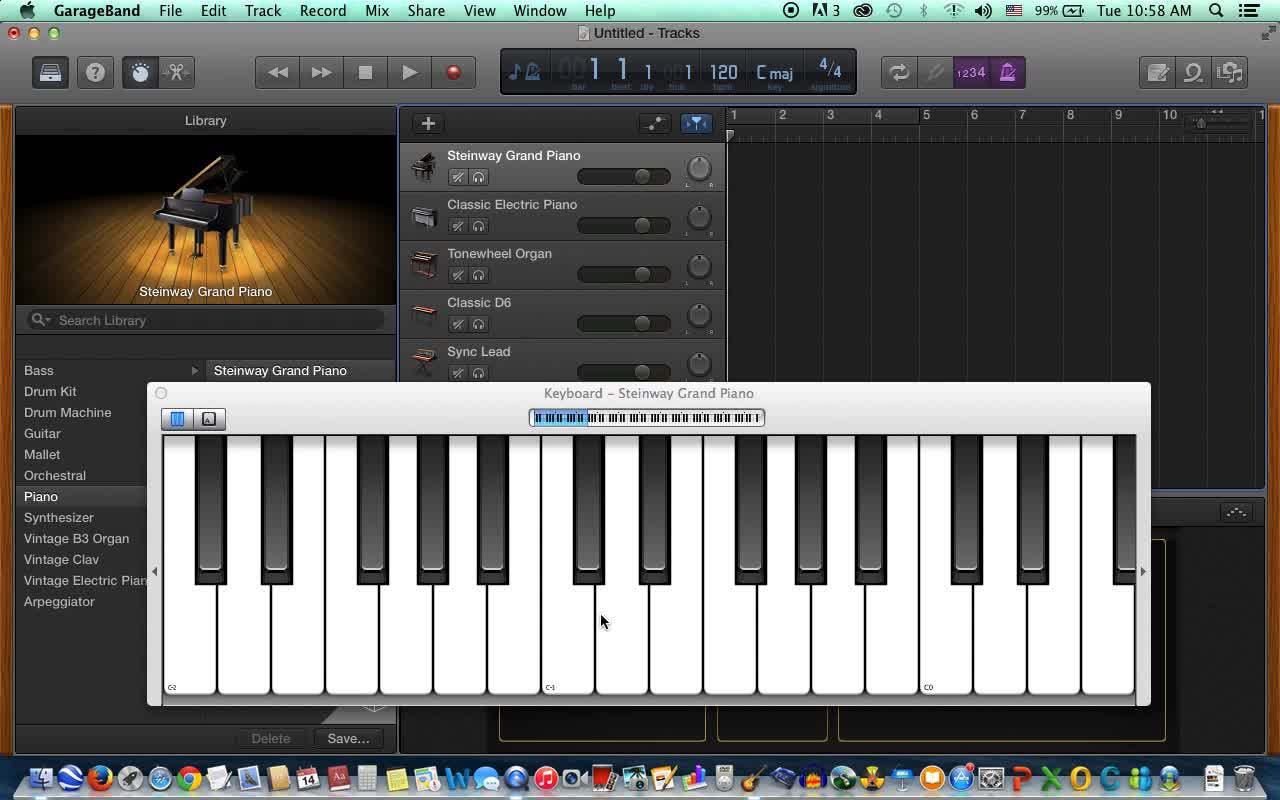This screenshot has width=1280, height=800.
Task: Open the Window menu
Action: click(540, 11)
